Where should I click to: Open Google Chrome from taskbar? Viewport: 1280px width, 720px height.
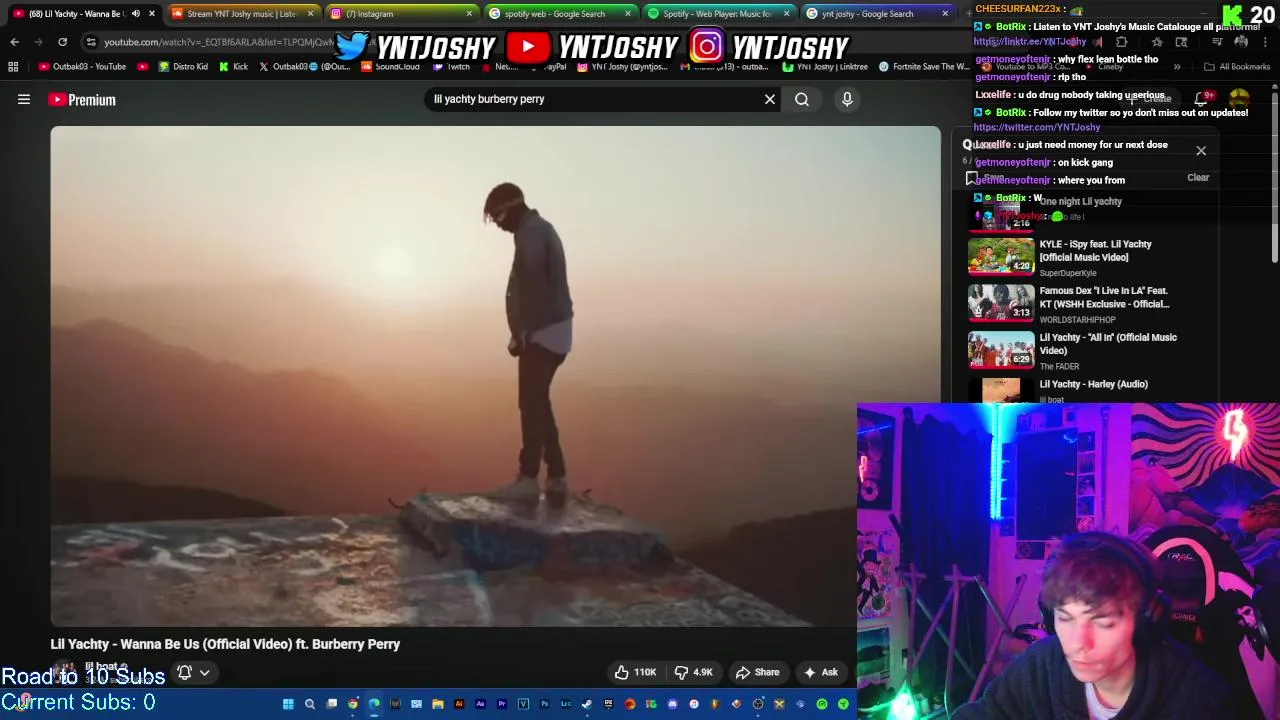[352, 704]
